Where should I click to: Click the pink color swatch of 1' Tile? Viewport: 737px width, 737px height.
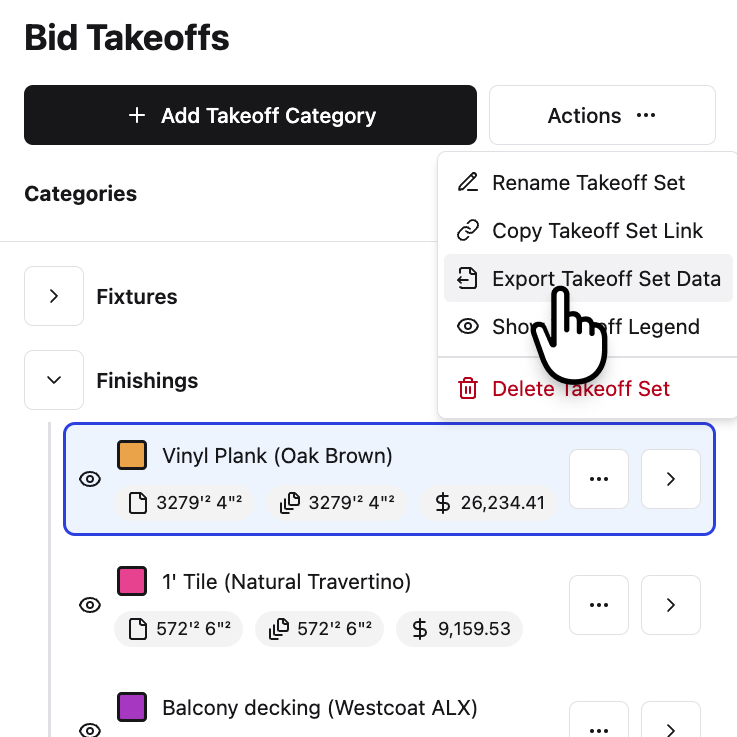click(x=132, y=581)
